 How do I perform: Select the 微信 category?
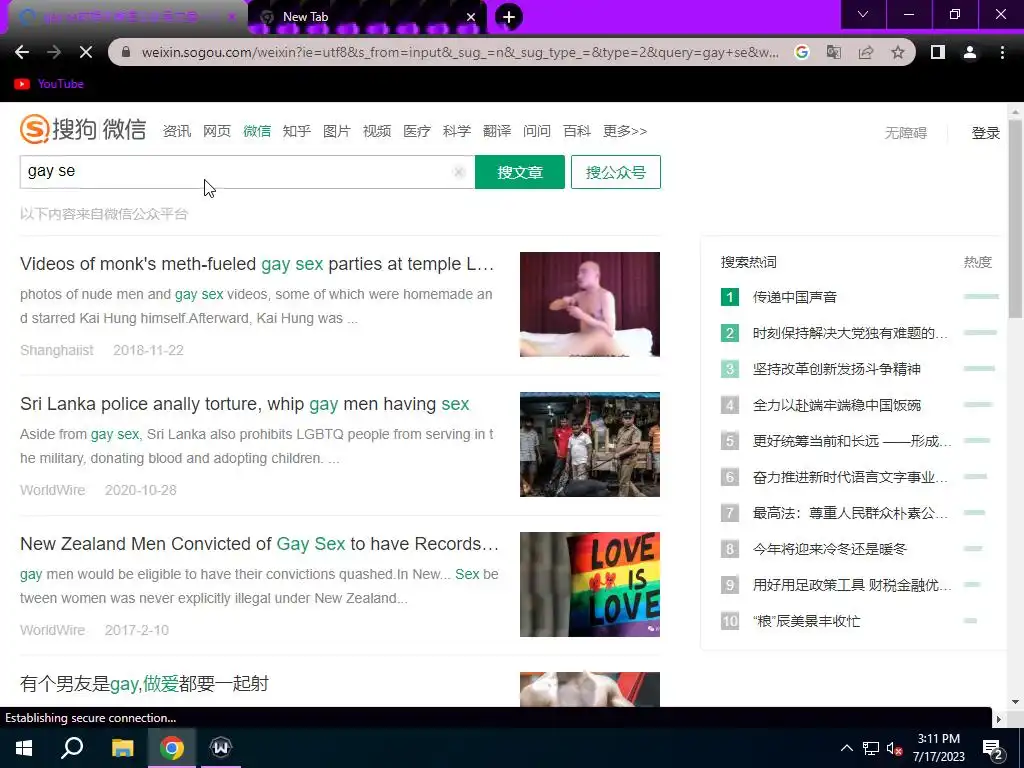tap(257, 131)
